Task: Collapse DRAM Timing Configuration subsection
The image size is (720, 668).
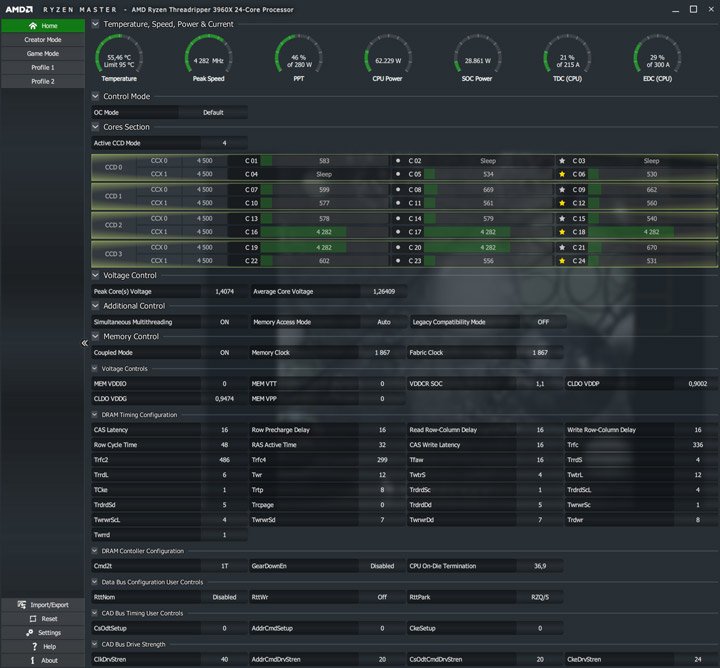Action: [95, 414]
